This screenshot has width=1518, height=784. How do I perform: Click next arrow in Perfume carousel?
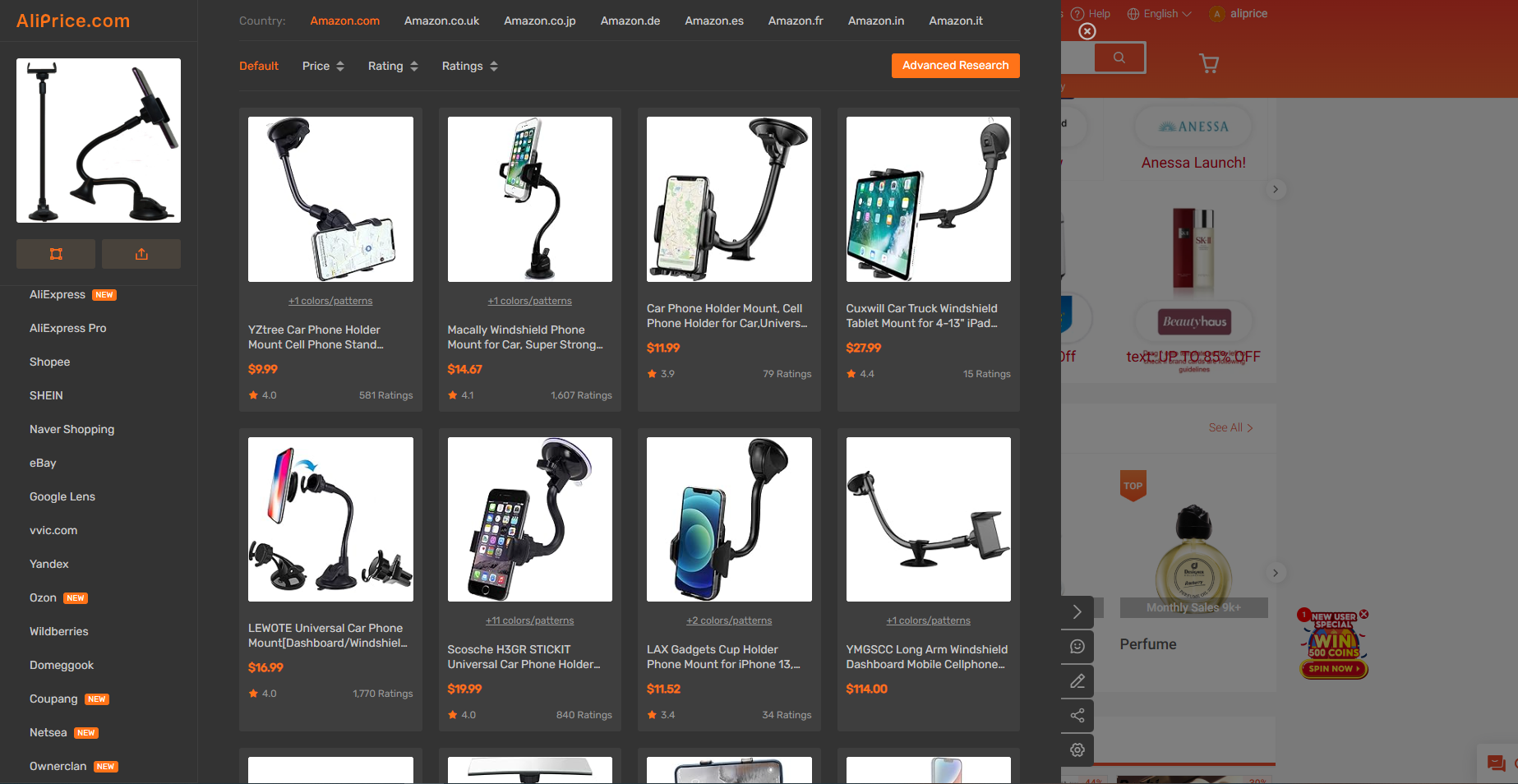(x=1276, y=573)
